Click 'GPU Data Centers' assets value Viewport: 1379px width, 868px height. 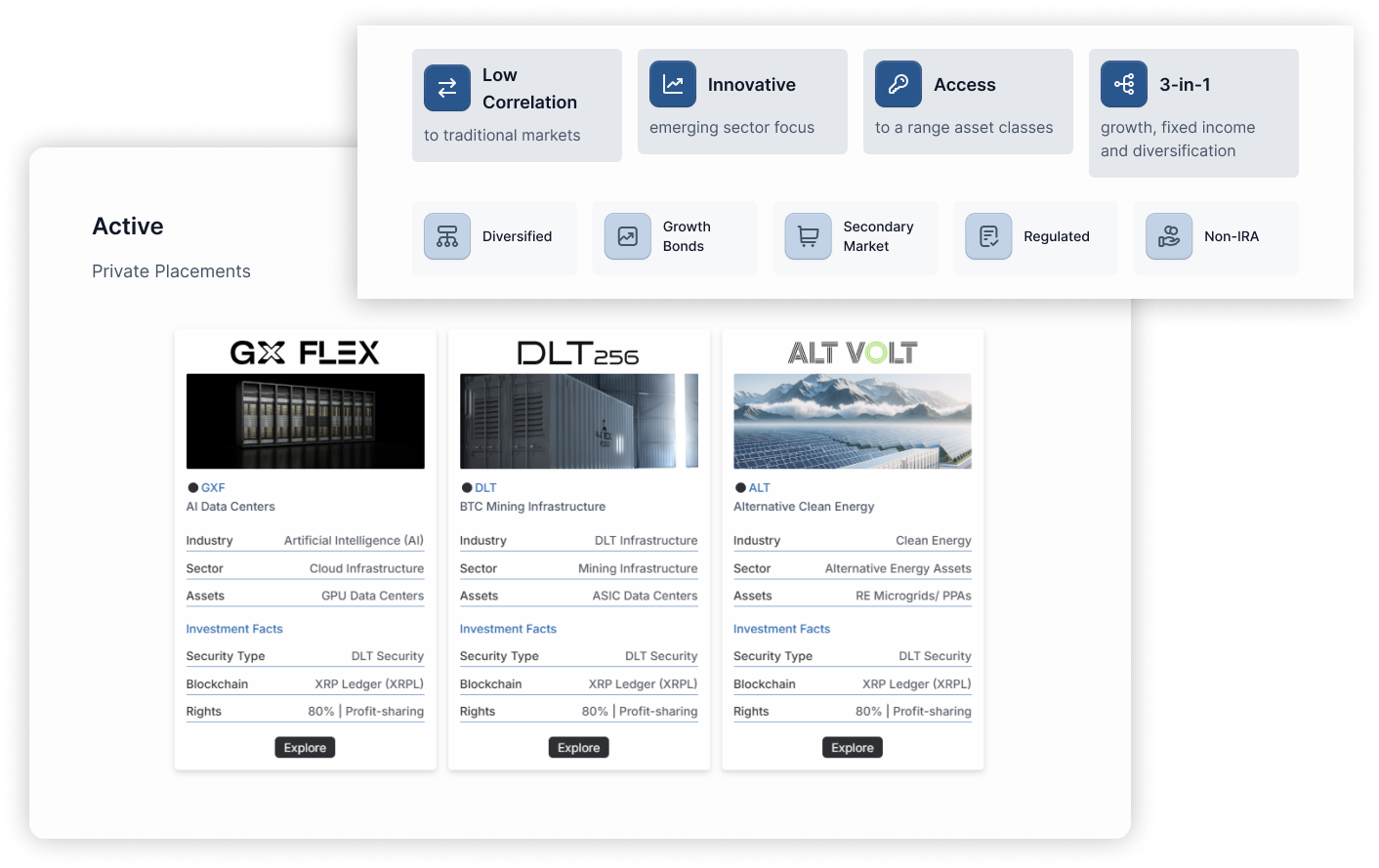click(x=373, y=596)
